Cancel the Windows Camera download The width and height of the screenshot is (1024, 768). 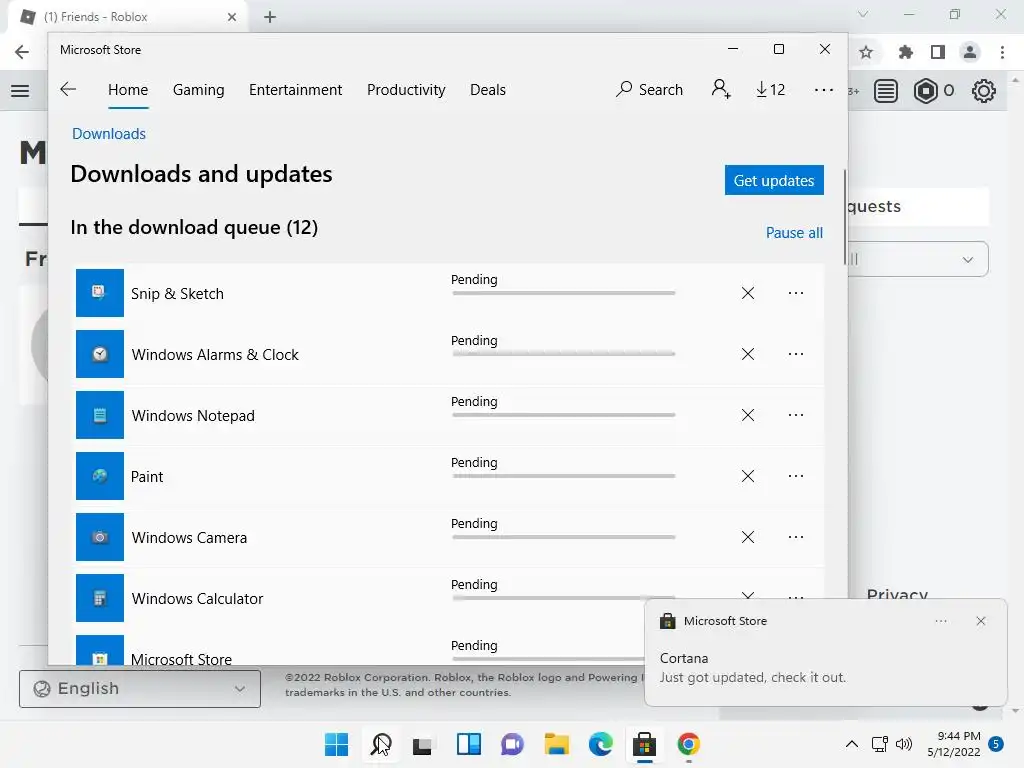(748, 537)
